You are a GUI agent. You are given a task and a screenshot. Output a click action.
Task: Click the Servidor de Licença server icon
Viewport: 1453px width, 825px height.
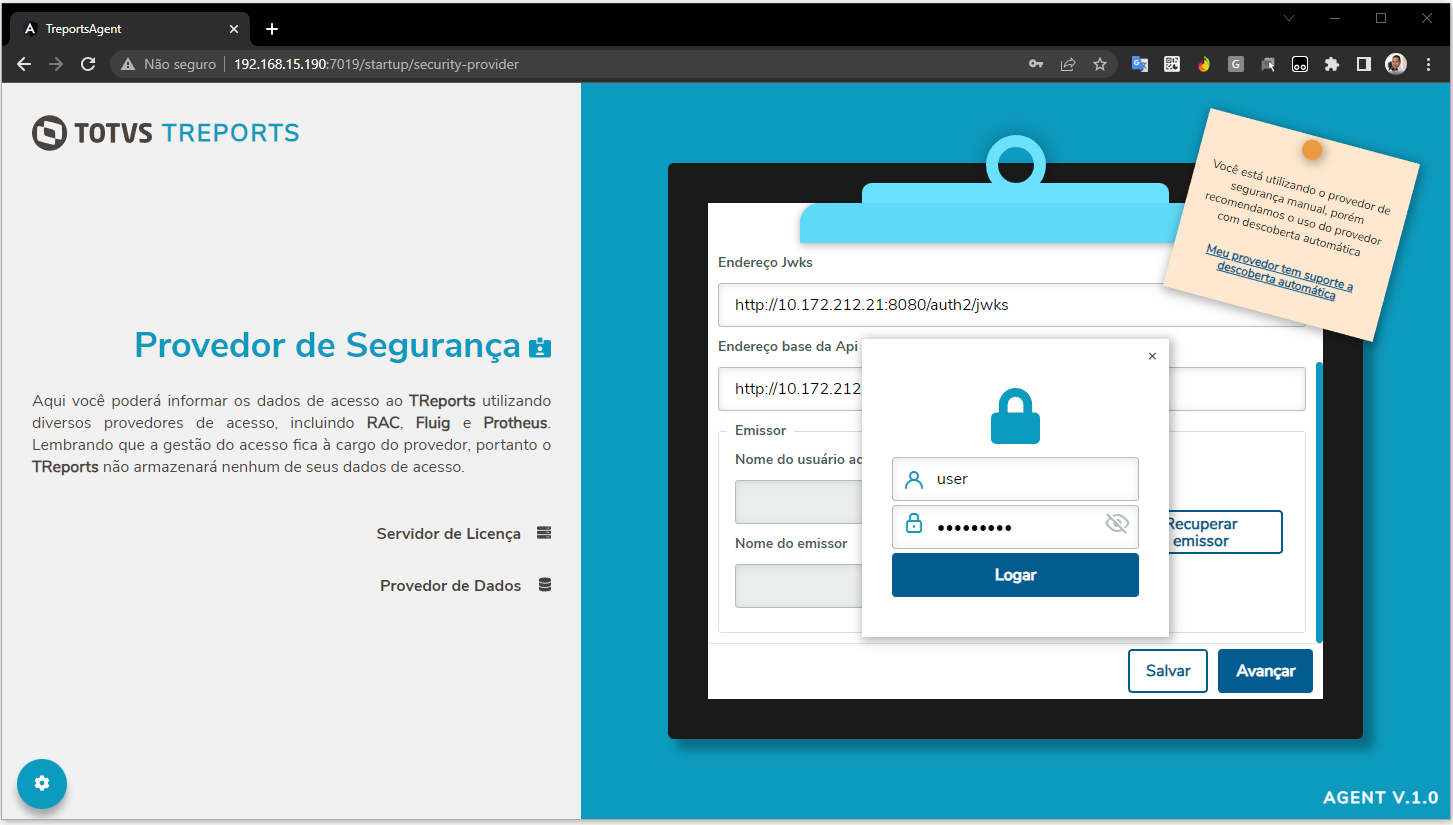(x=544, y=533)
